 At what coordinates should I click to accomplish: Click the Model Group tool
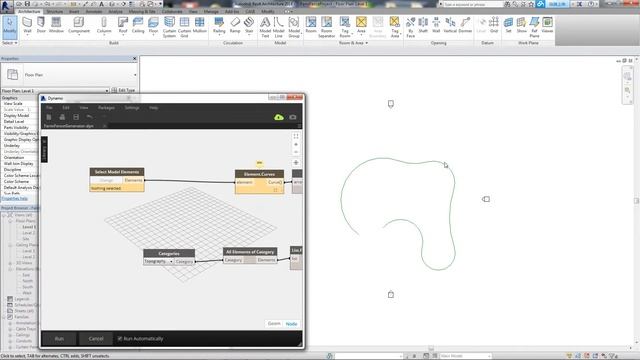click(x=294, y=27)
